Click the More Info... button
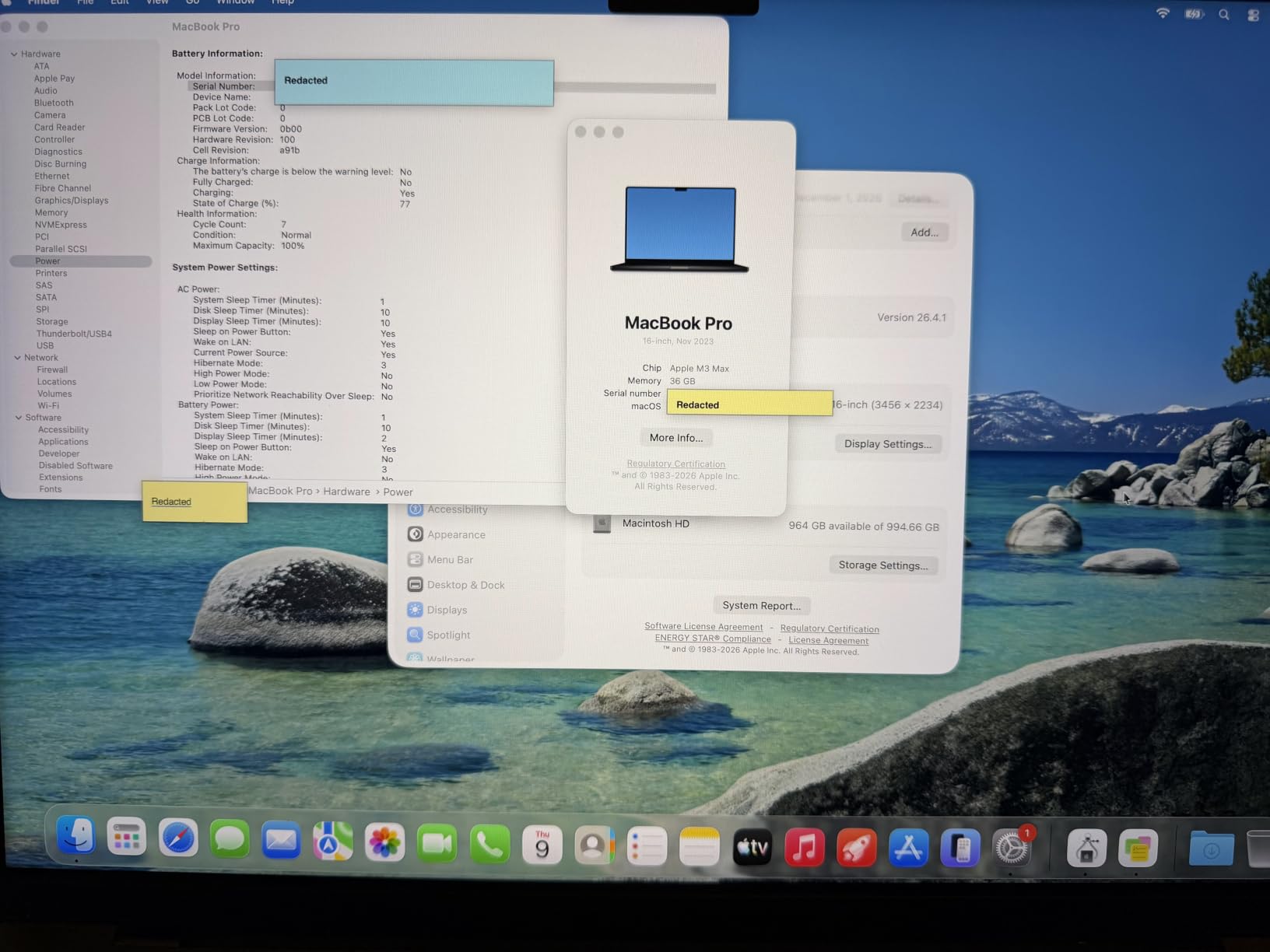1270x952 pixels. [x=676, y=438]
